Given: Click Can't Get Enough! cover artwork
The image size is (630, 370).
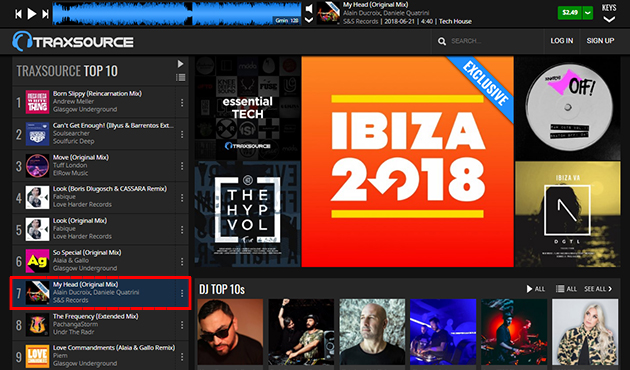Looking at the screenshot, I should click(37, 134).
